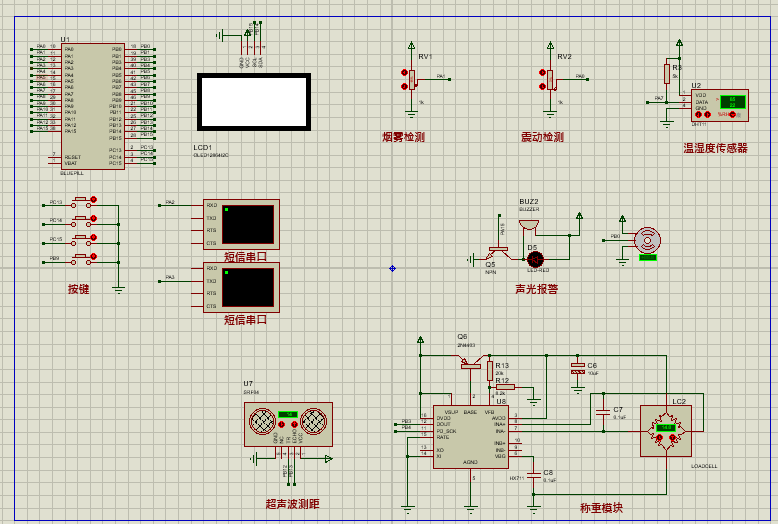Image resolution: width=778 pixels, height=524 pixels.
Task: Toggle the PB9 push button
Action: 83,259
